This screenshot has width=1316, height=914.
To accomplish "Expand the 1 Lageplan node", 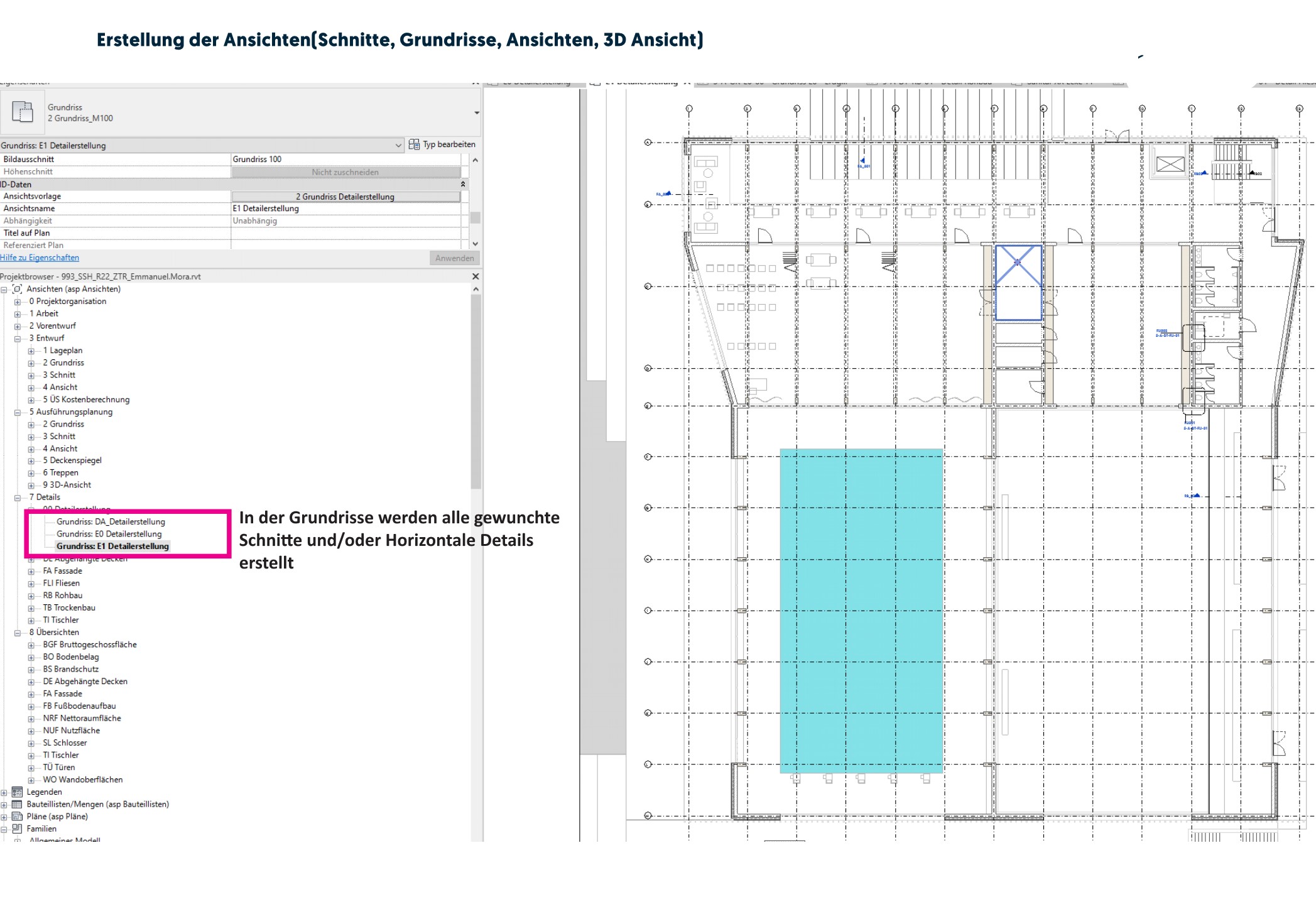I will click(31, 351).
